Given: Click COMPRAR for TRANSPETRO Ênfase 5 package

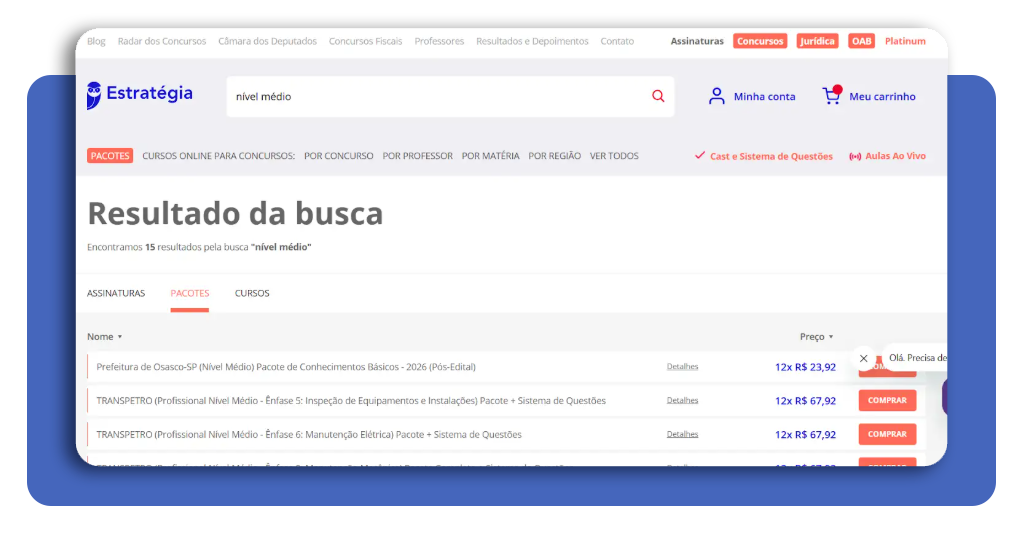Looking at the screenshot, I should click(887, 400).
